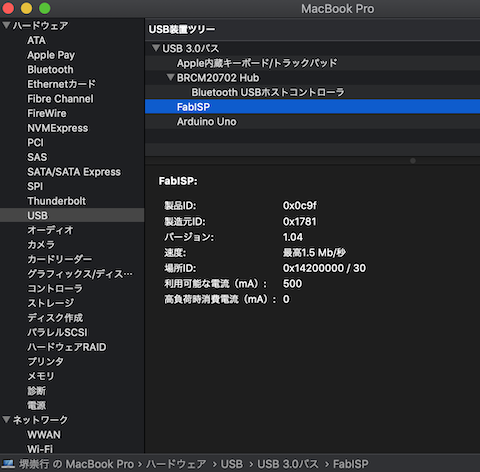Open Bluetooth in hardware sidebar
This screenshot has height=472, width=480.
50,69
